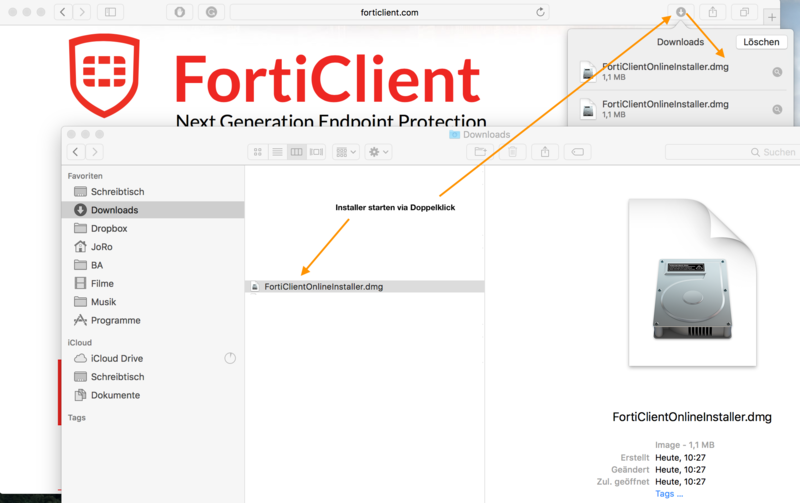Reload the forticlient.com page

point(541,12)
